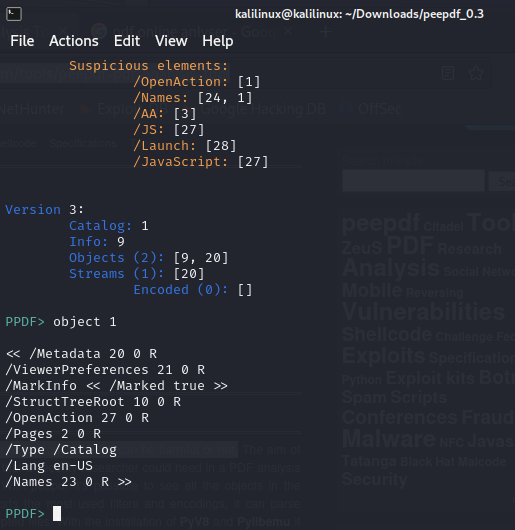515x530 pixels.
Task: Click the 'peepdf' tag in background tag cloud
Action: 381,223
